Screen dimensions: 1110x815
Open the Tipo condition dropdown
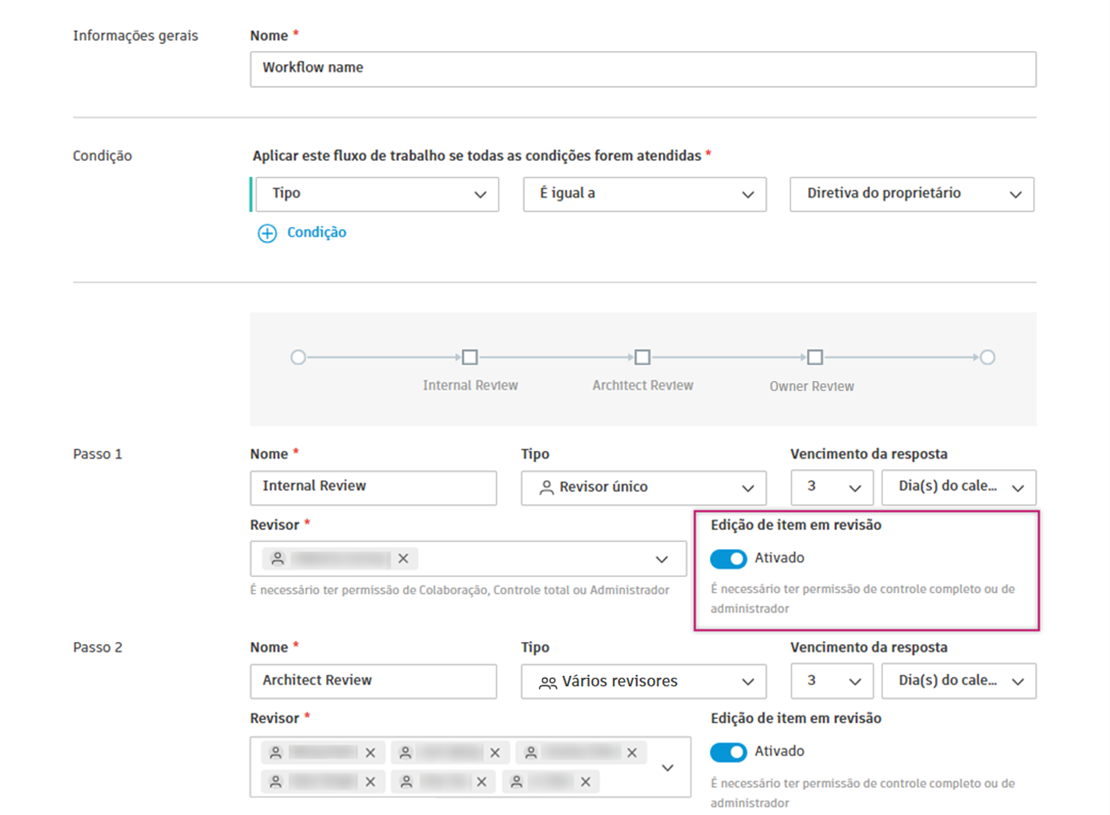(x=377, y=194)
